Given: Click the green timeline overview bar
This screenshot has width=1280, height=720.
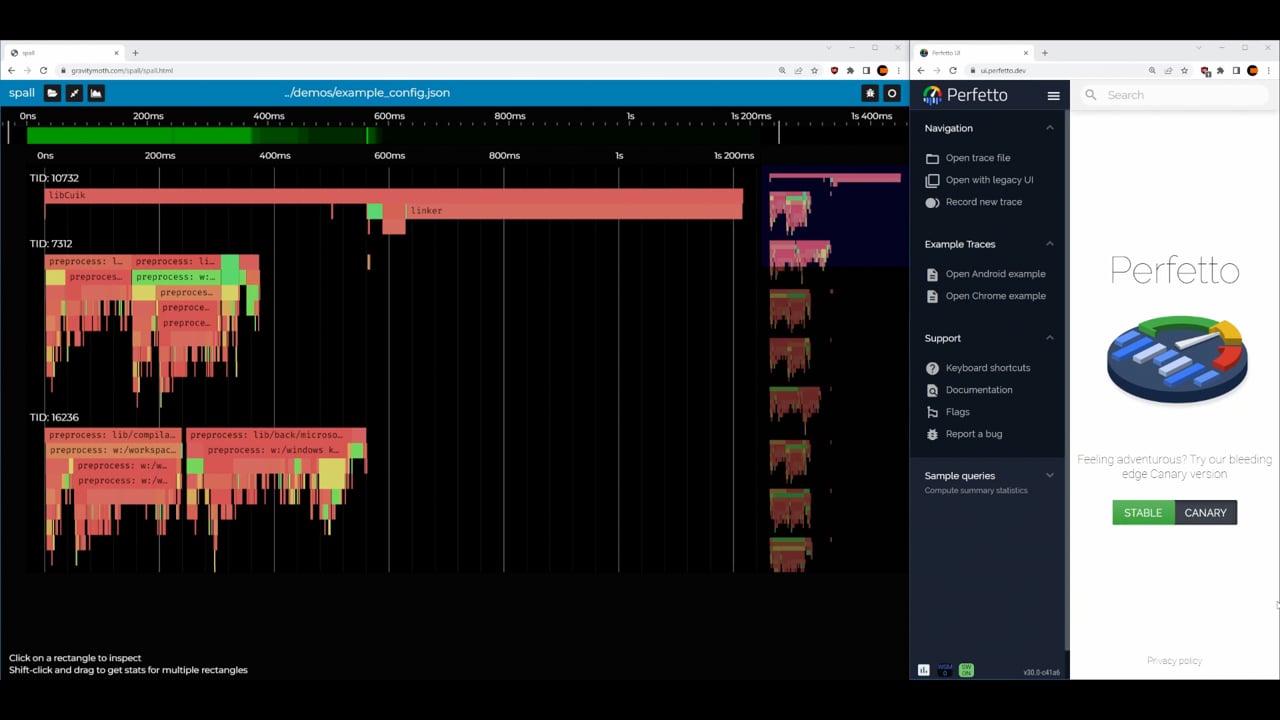Looking at the screenshot, I should (200, 135).
